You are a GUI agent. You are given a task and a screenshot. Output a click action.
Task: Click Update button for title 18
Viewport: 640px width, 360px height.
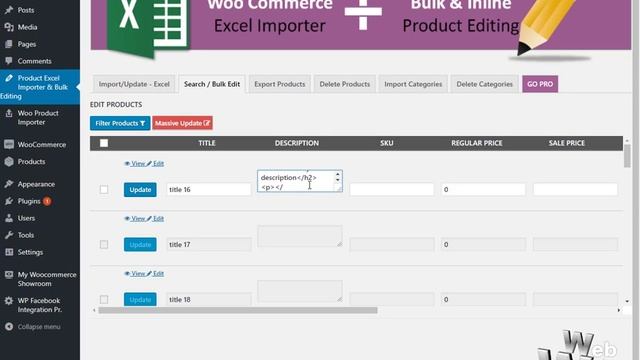point(140,300)
